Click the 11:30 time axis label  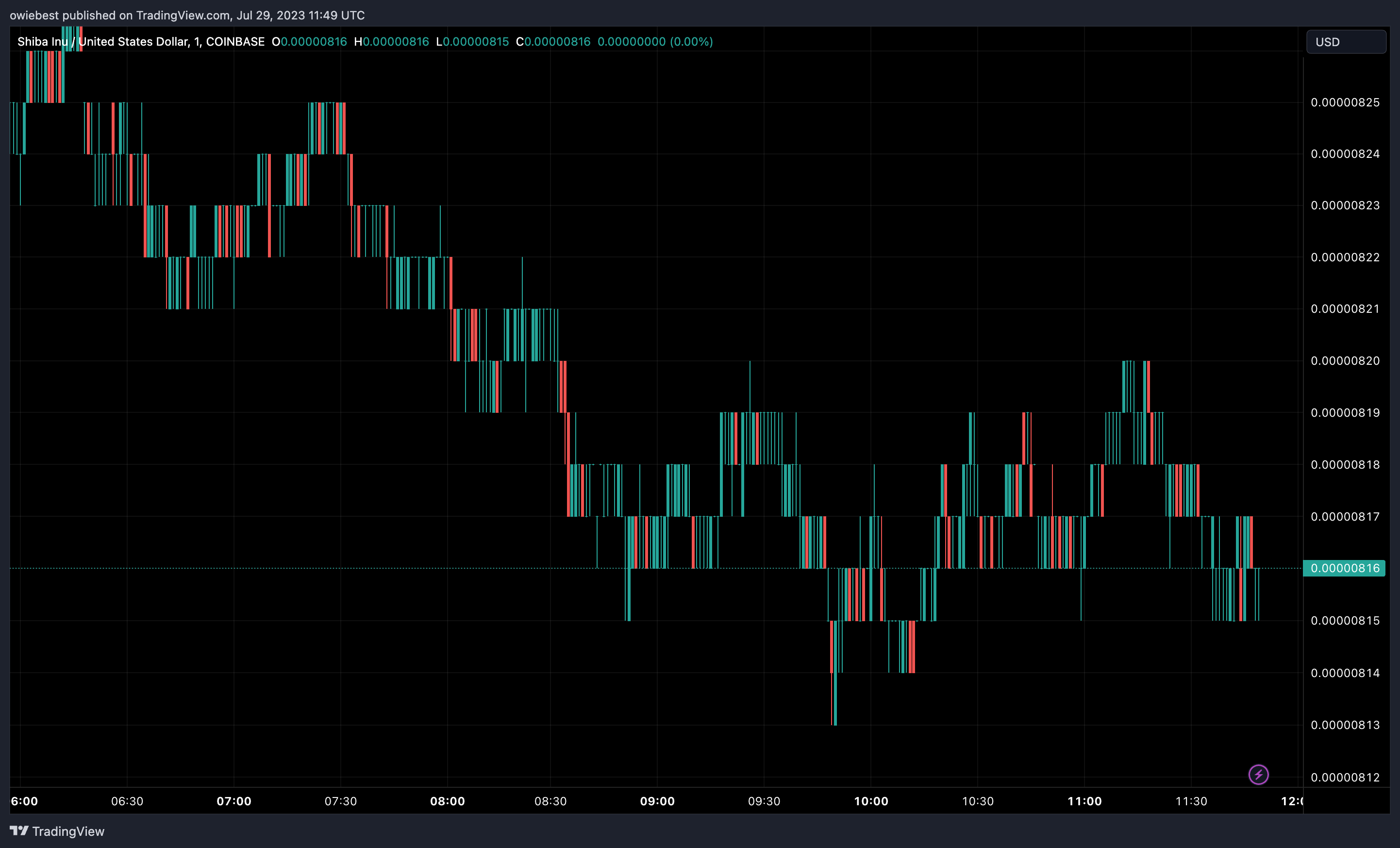click(1191, 801)
